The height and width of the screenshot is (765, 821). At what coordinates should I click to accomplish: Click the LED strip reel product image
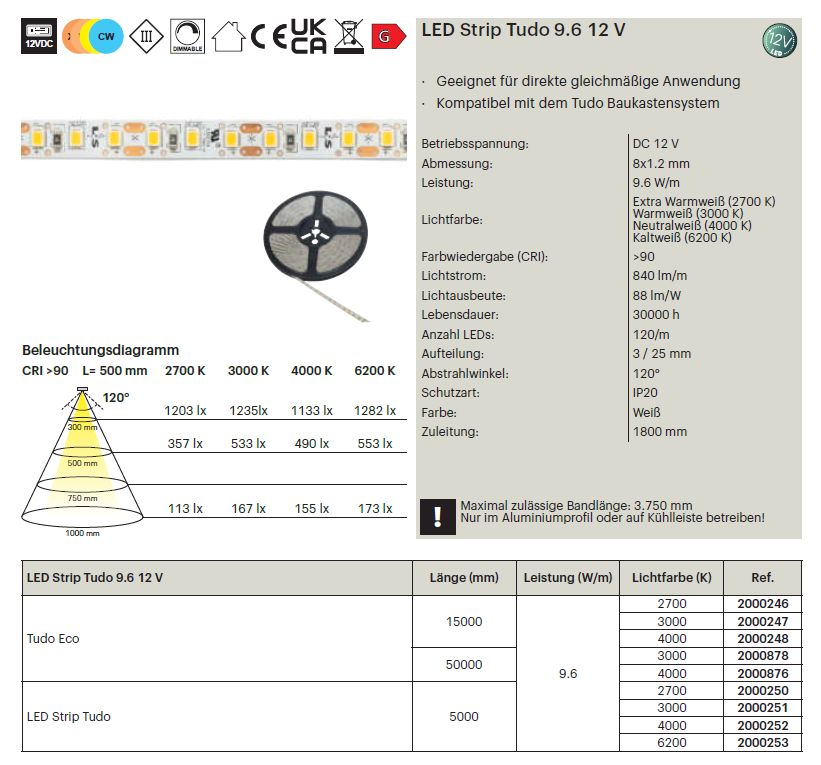click(x=317, y=238)
